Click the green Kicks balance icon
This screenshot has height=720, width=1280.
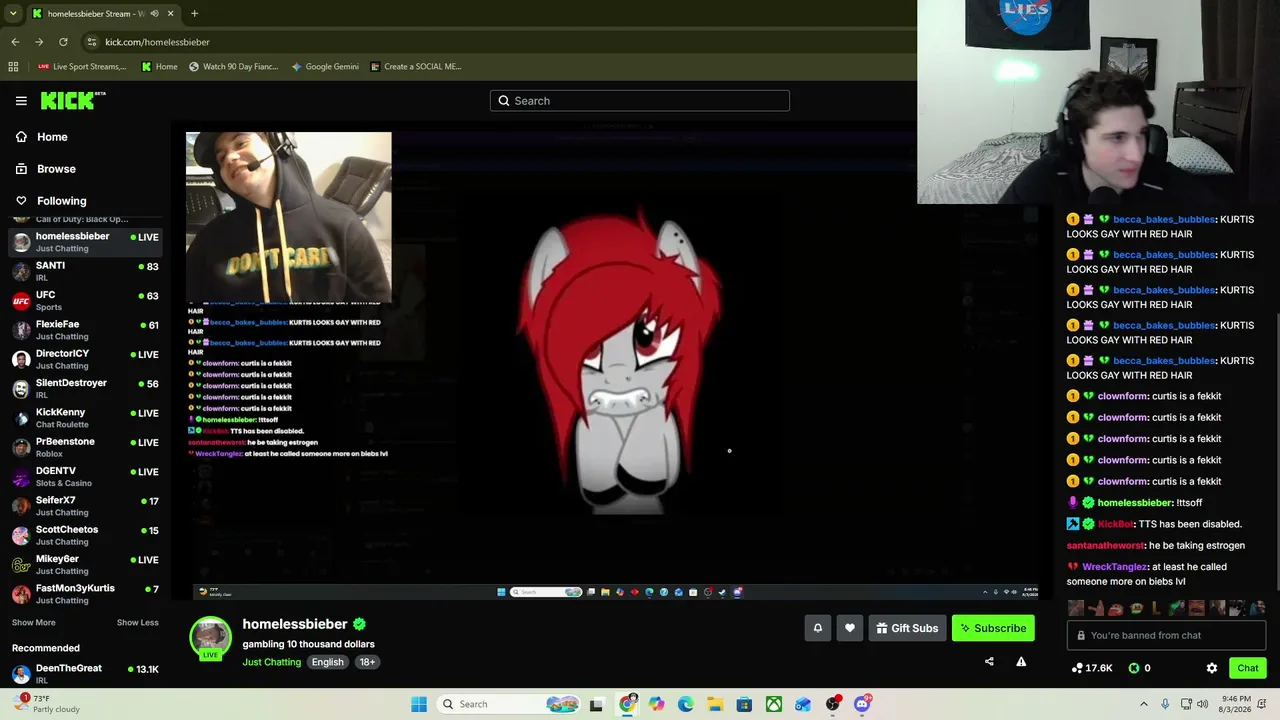point(1134,668)
